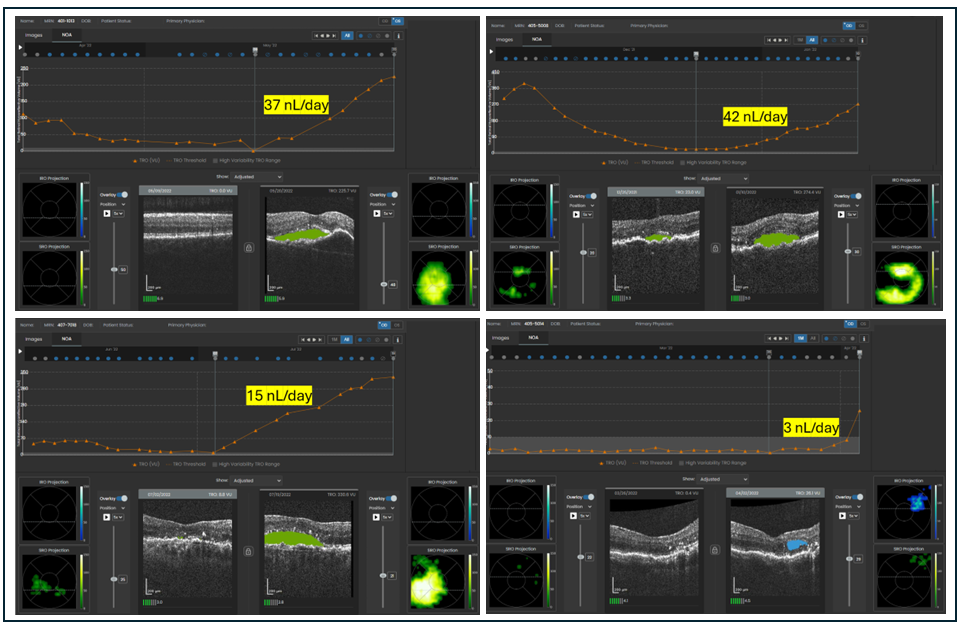Click lock icon between 05/09/2022 and 05/20/2022 scans
This screenshot has height=624, width=960.
249,247
